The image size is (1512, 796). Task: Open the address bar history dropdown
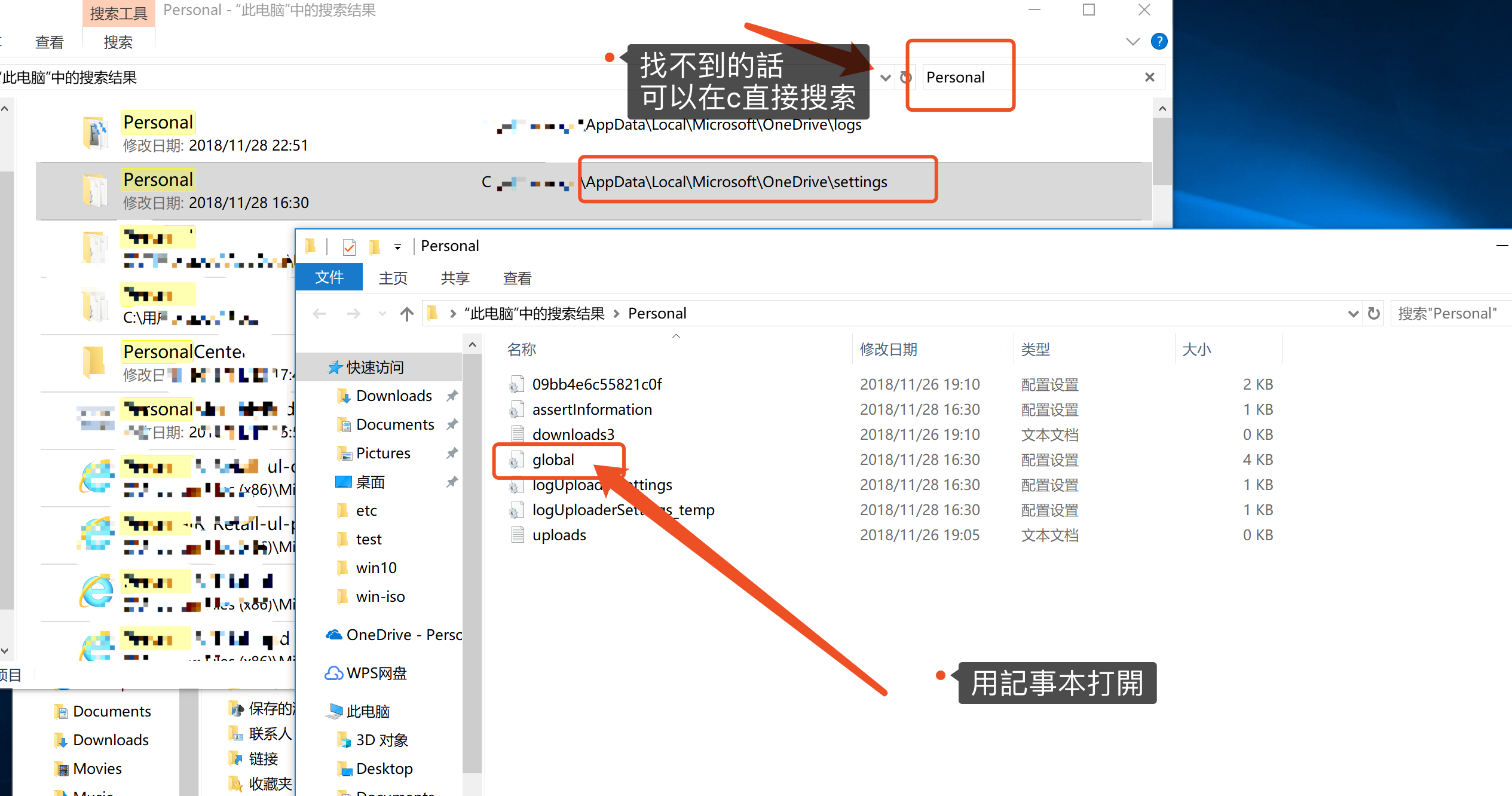[1353, 314]
